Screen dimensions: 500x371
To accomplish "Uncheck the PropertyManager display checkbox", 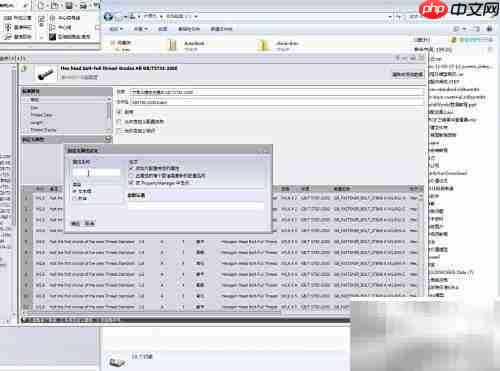I will pos(132,183).
